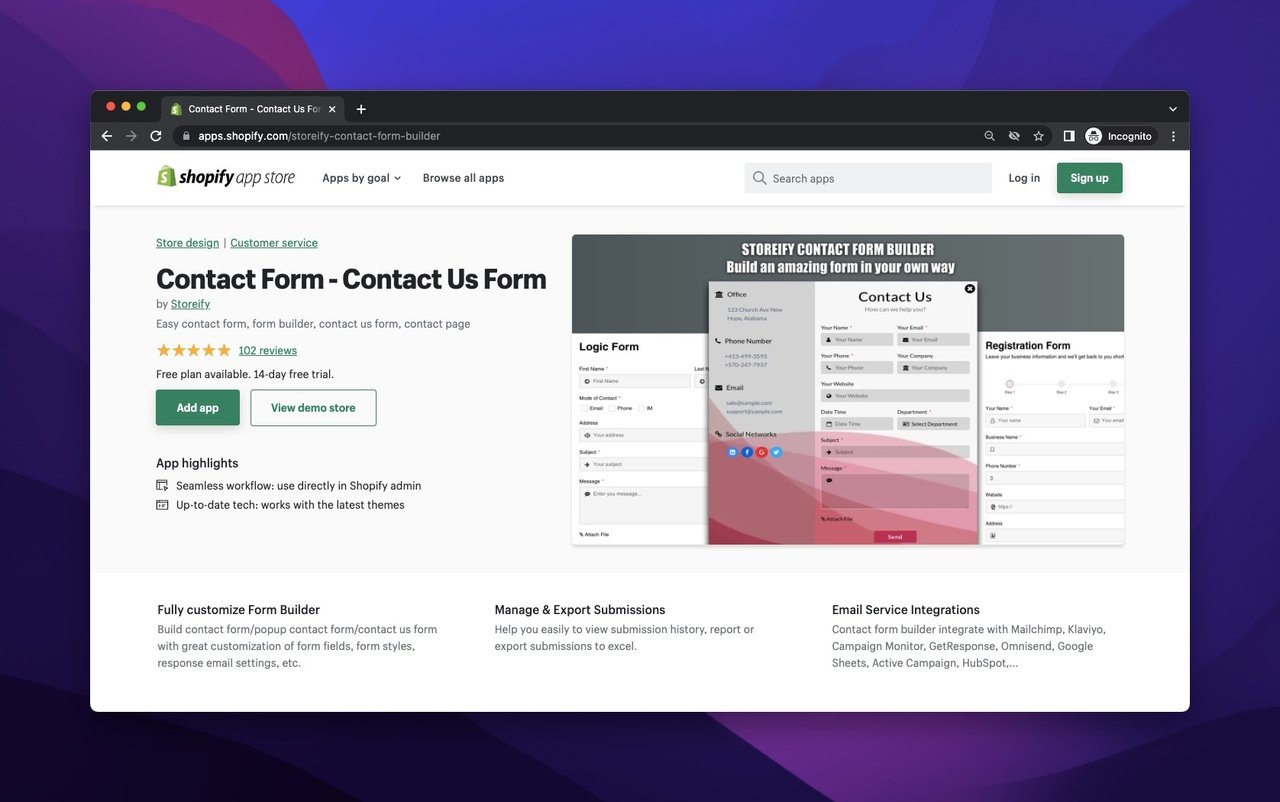Click 'App highlights' heading text
Viewport: 1280px width, 802px height.
point(197,463)
